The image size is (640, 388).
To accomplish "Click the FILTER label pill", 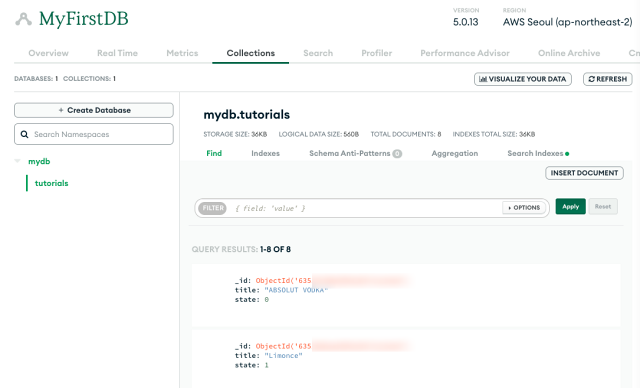I will pos(212,208).
